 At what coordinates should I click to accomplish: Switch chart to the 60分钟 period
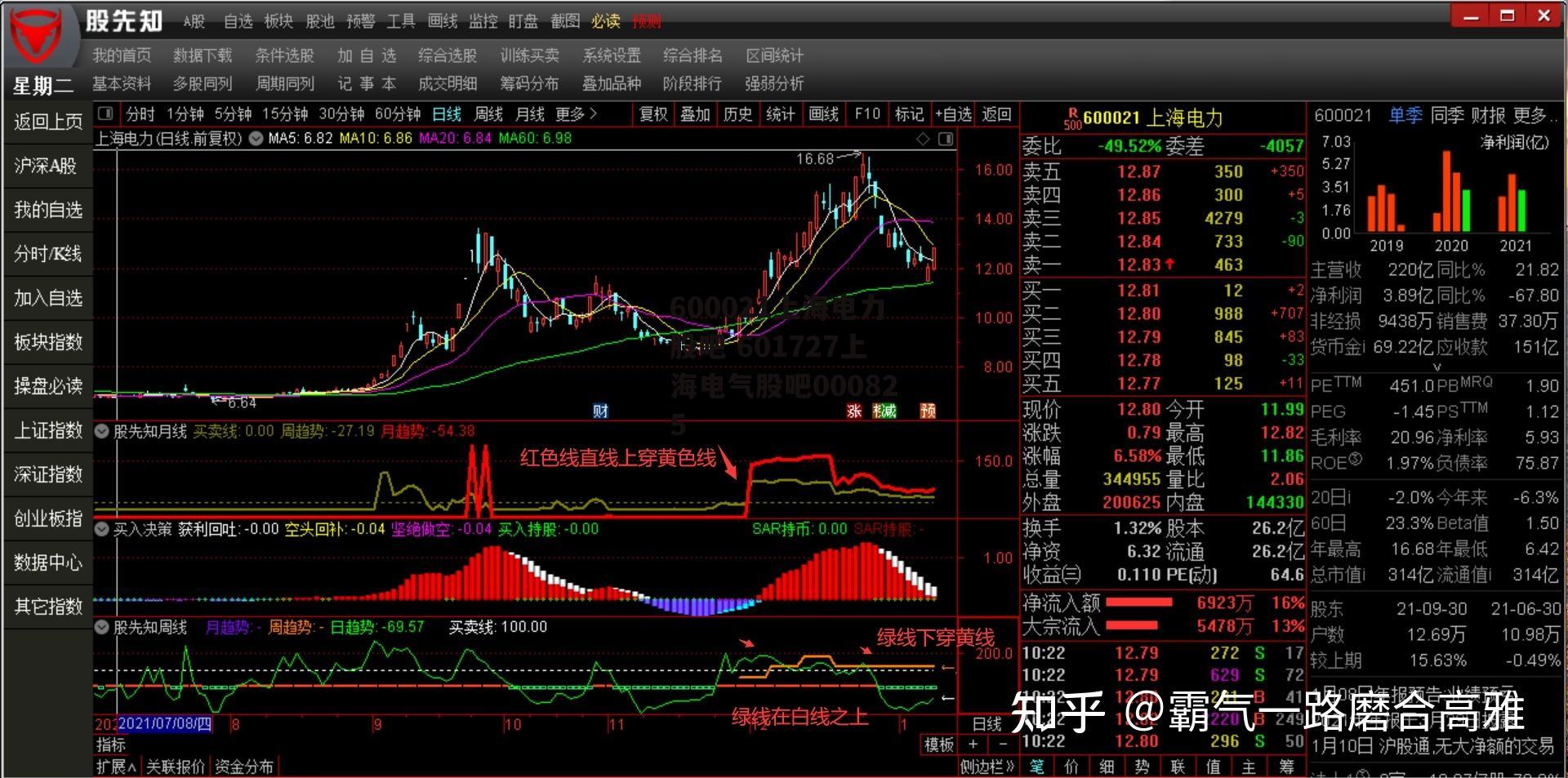398,114
